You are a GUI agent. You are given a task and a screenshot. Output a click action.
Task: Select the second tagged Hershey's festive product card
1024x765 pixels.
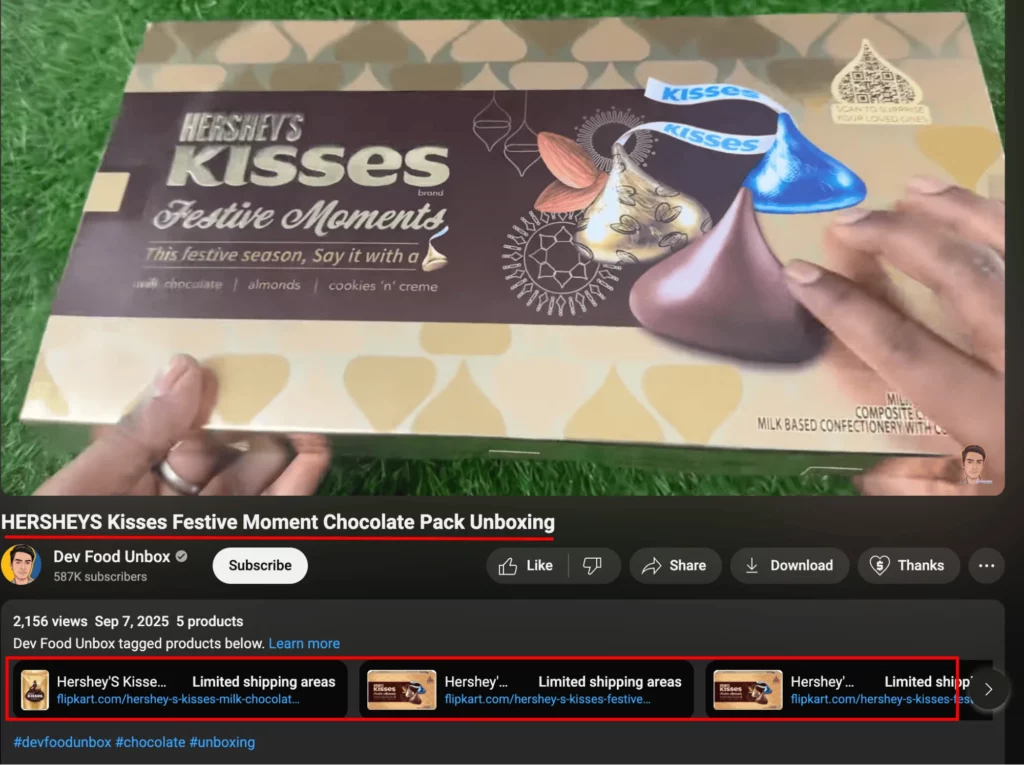point(526,690)
